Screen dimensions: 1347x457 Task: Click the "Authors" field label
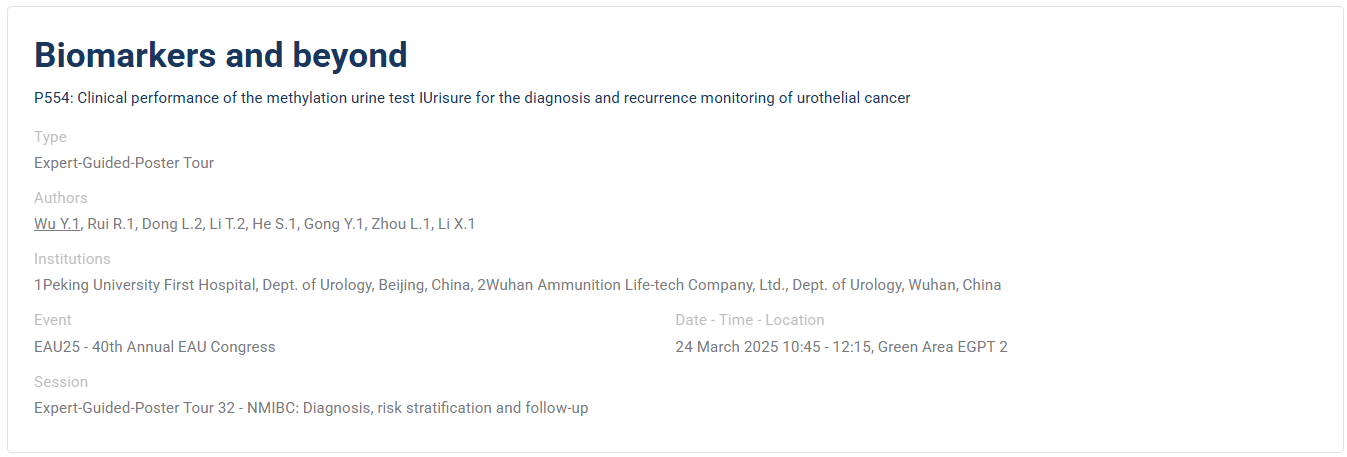click(61, 198)
